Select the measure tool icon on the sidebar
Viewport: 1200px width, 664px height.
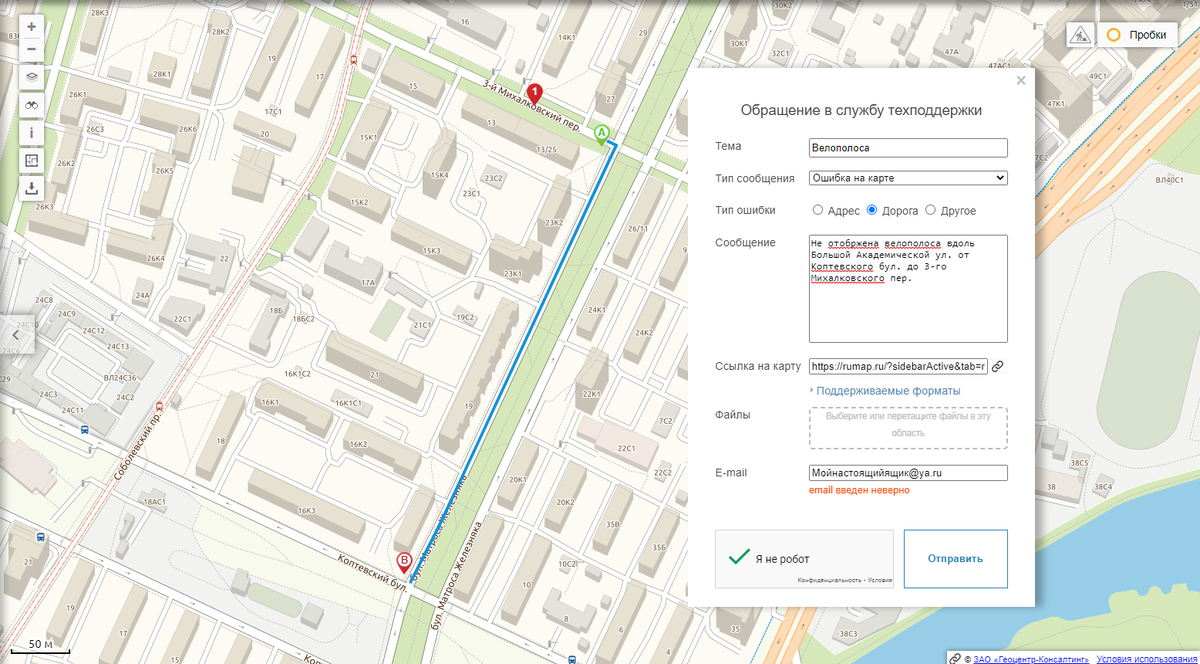pyautogui.click(x=30, y=159)
